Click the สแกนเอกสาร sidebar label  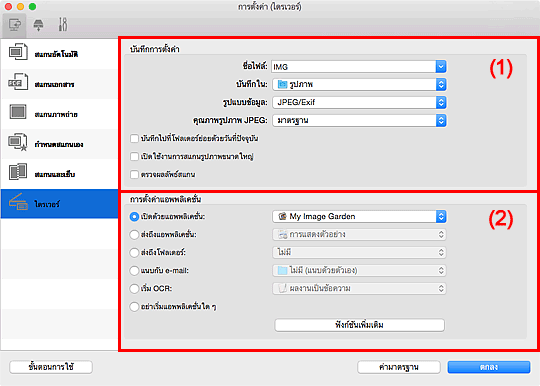click(54, 84)
